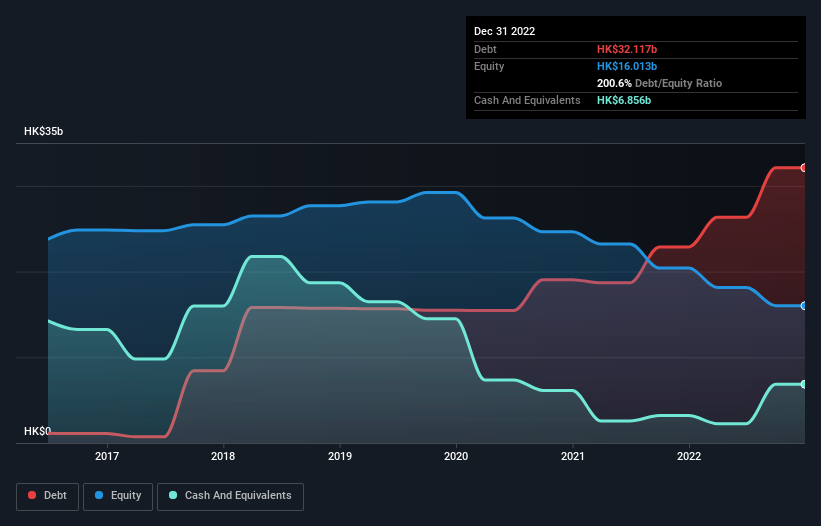Click the 2018 x-axis label
Image resolution: width=821 pixels, height=526 pixels.
(223, 456)
